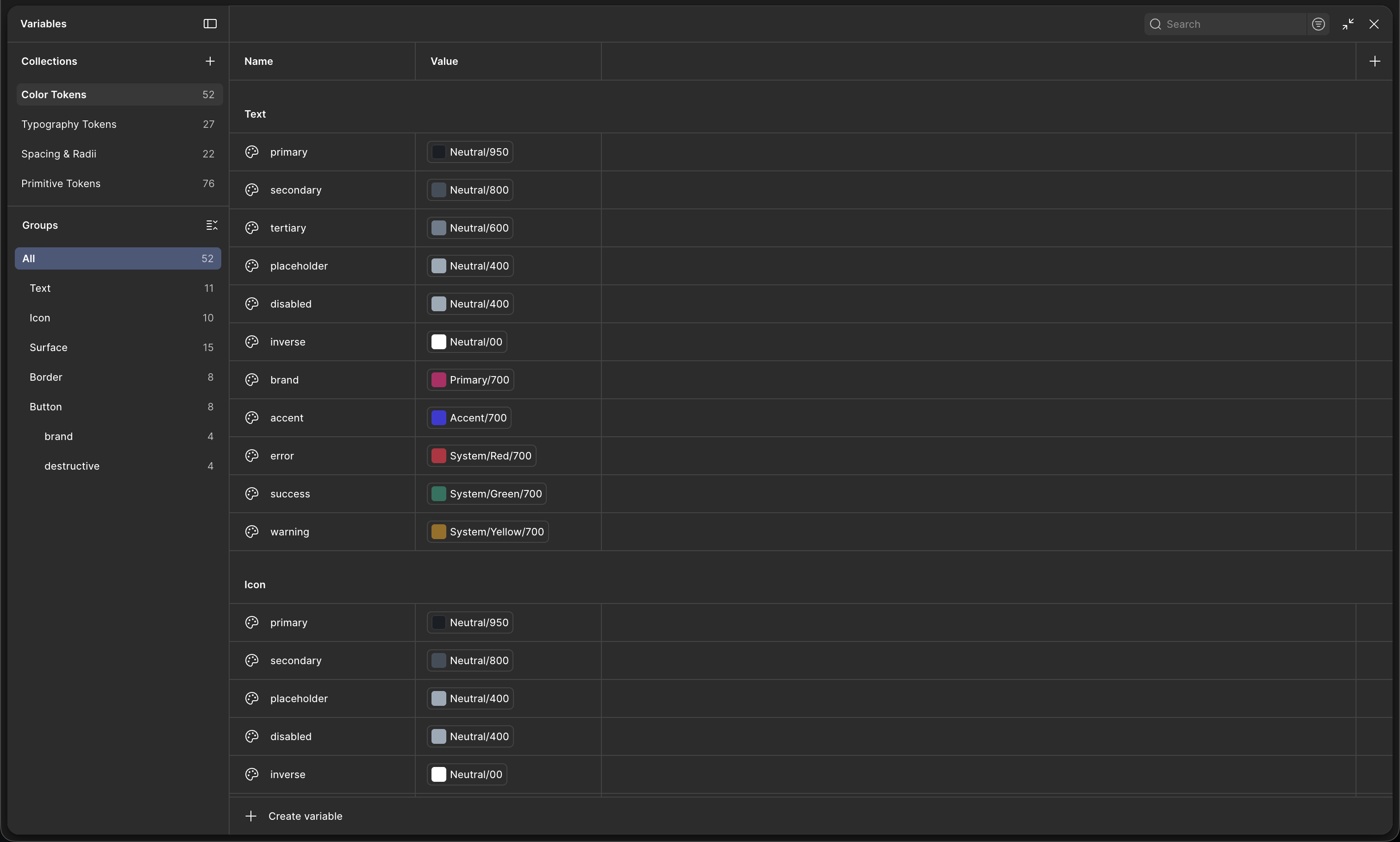
Task: Close the Variables window
Action: point(1374,25)
